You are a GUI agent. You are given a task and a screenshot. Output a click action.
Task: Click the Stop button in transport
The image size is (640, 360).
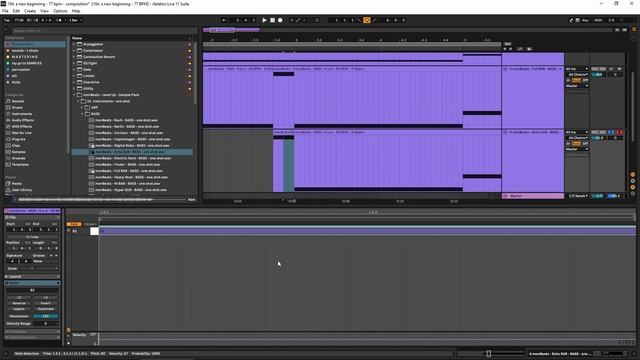coord(272,20)
